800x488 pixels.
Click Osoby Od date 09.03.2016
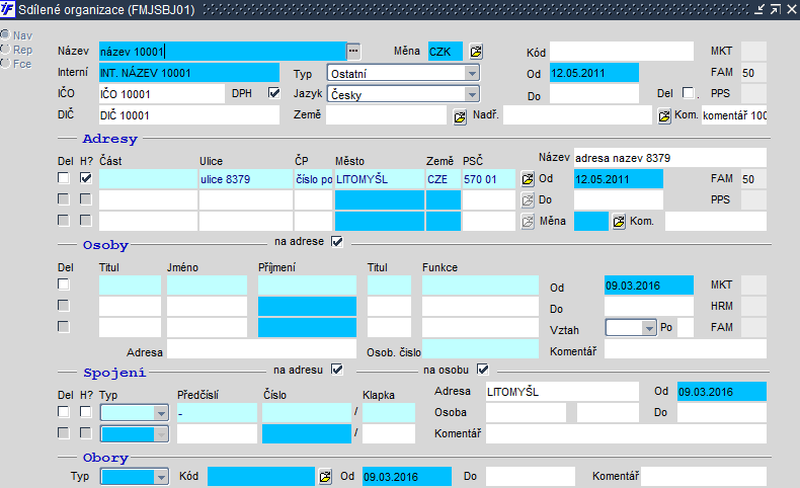(648, 285)
